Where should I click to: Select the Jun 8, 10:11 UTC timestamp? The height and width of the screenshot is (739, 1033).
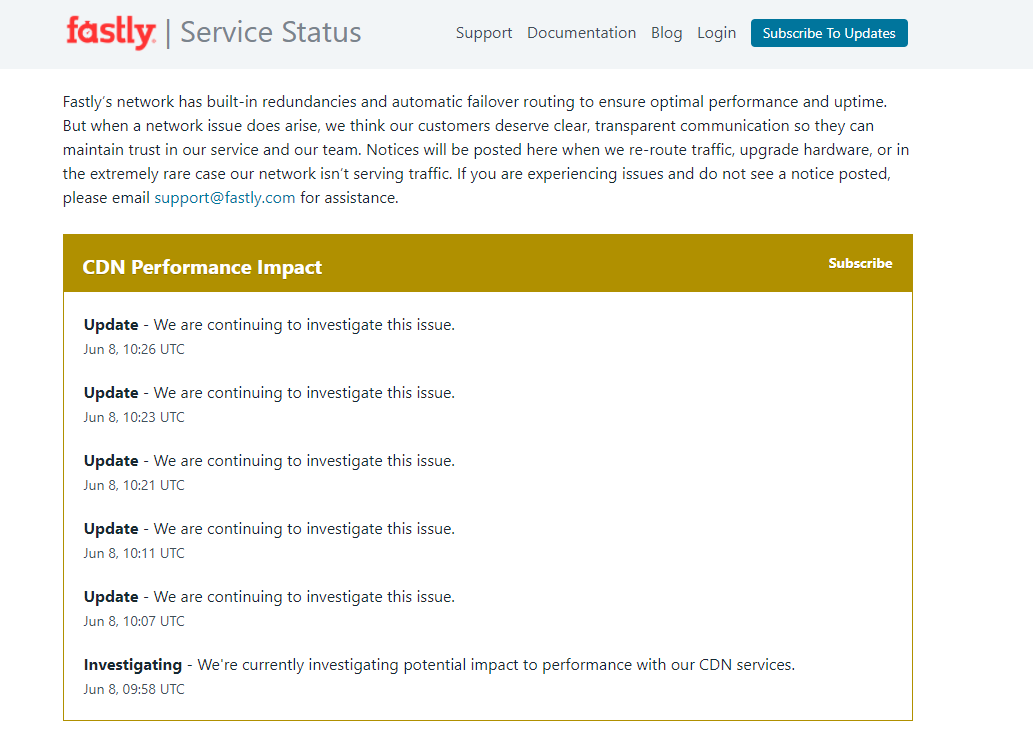coord(134,553)
